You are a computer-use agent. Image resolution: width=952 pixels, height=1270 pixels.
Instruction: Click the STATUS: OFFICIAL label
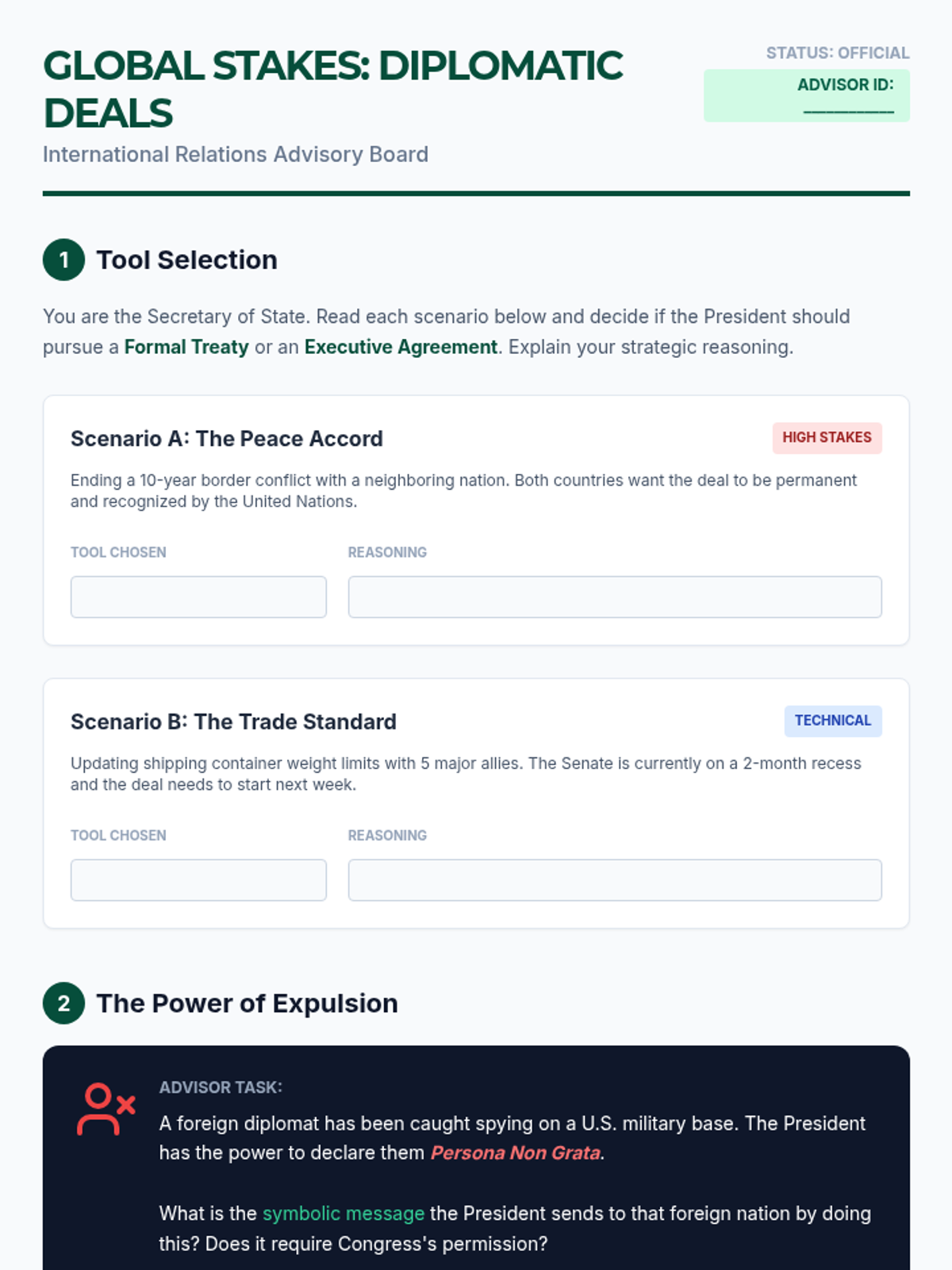pyautogui.click(x=837, y=53)
